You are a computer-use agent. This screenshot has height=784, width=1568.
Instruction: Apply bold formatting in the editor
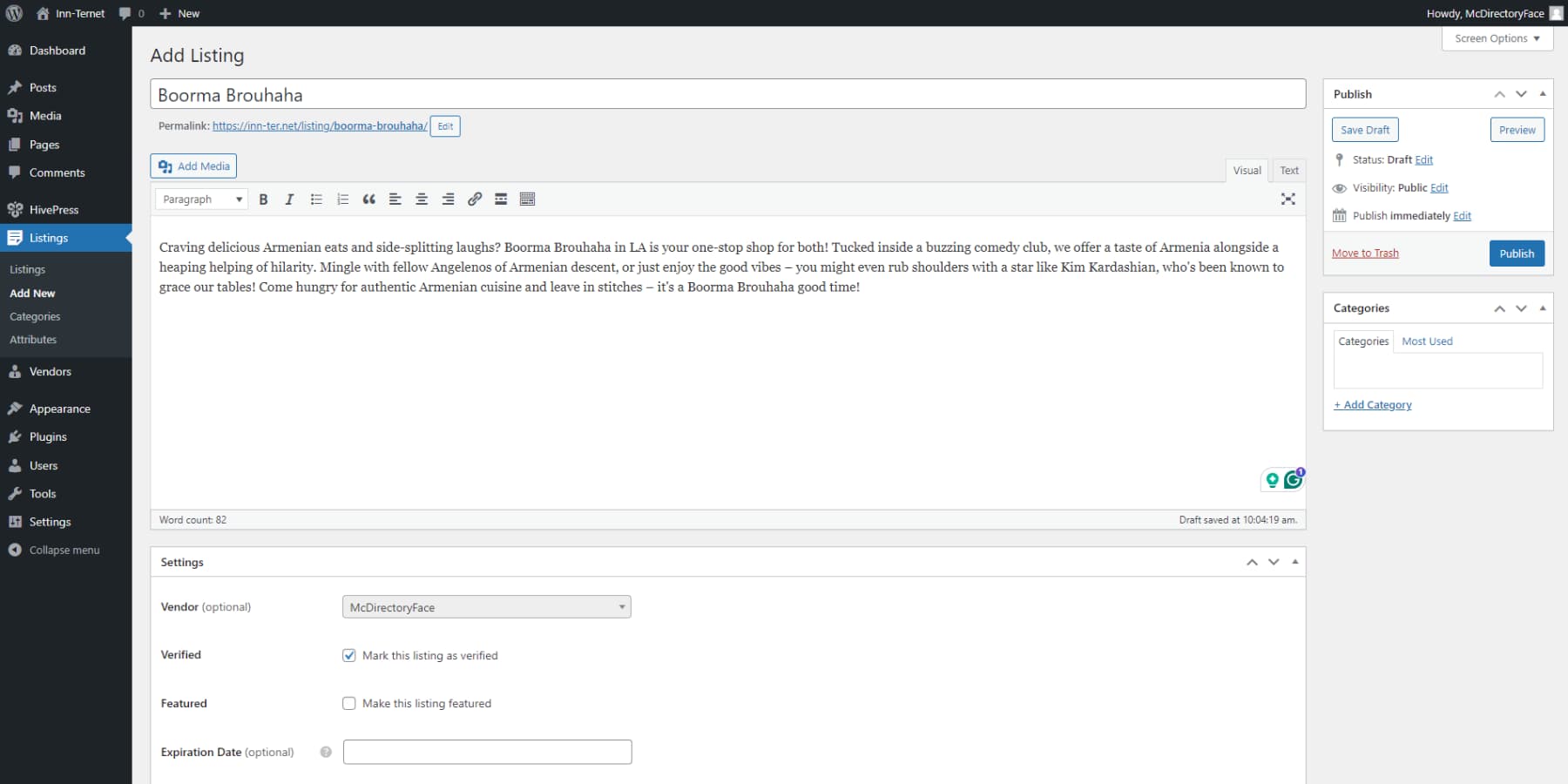(263, 199)
